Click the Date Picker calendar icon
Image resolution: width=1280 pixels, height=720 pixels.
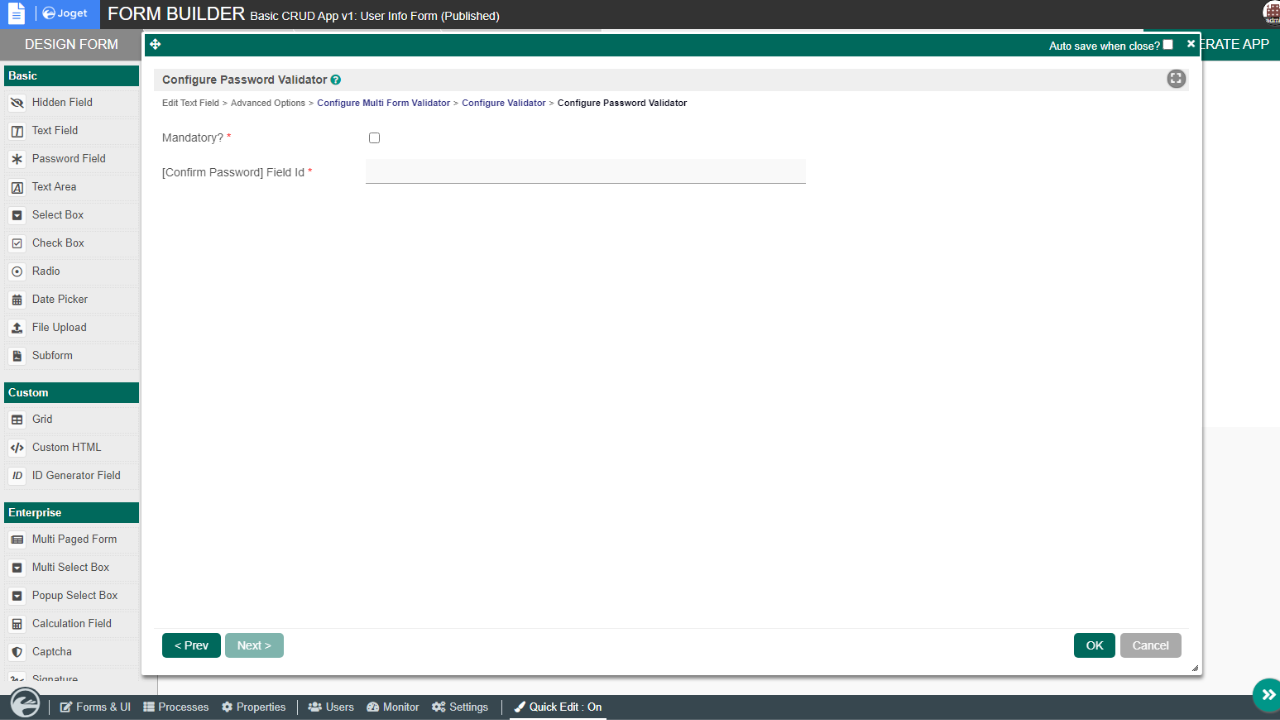17,299
